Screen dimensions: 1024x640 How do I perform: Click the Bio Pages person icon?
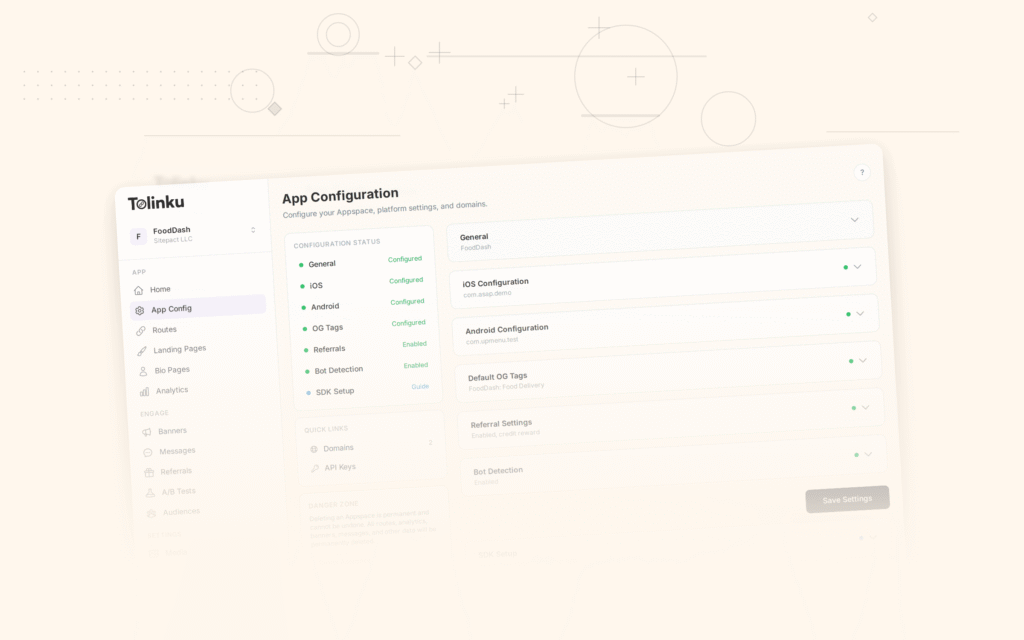pos(143,370)
